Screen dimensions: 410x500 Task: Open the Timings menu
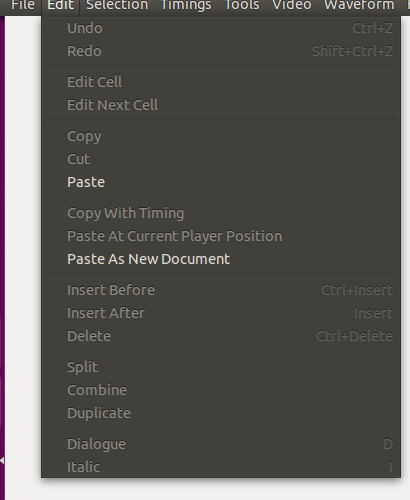click(186, 5)
